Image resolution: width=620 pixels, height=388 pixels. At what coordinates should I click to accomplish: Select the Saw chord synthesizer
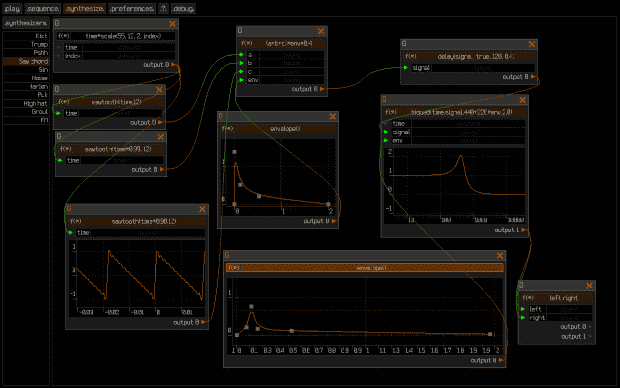(x=26, y=61)
